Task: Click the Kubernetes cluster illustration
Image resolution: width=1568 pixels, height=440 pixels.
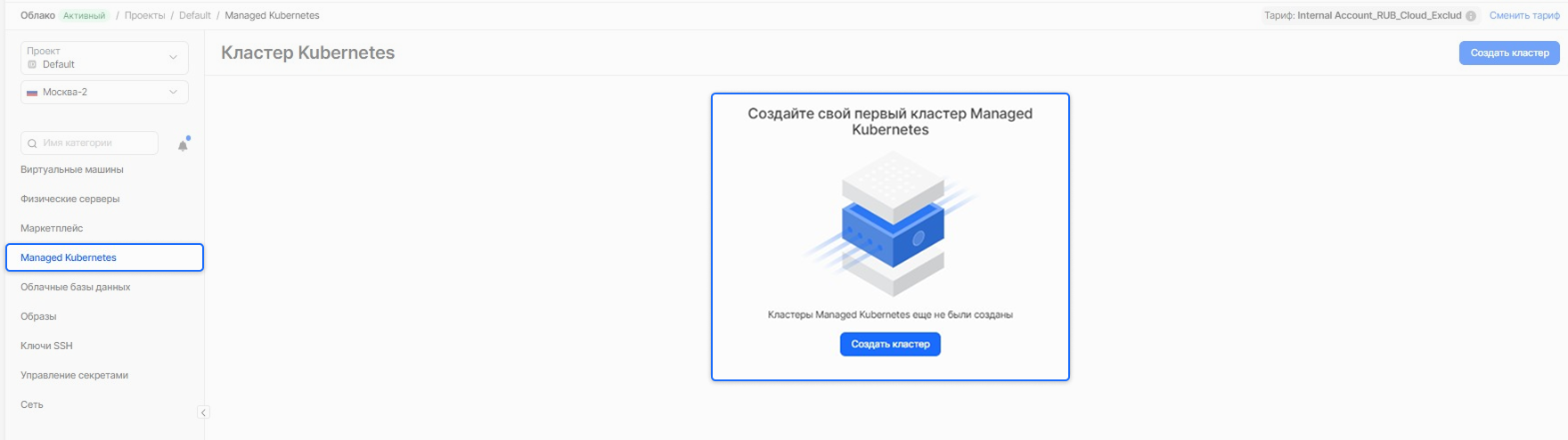Action: 890,224
